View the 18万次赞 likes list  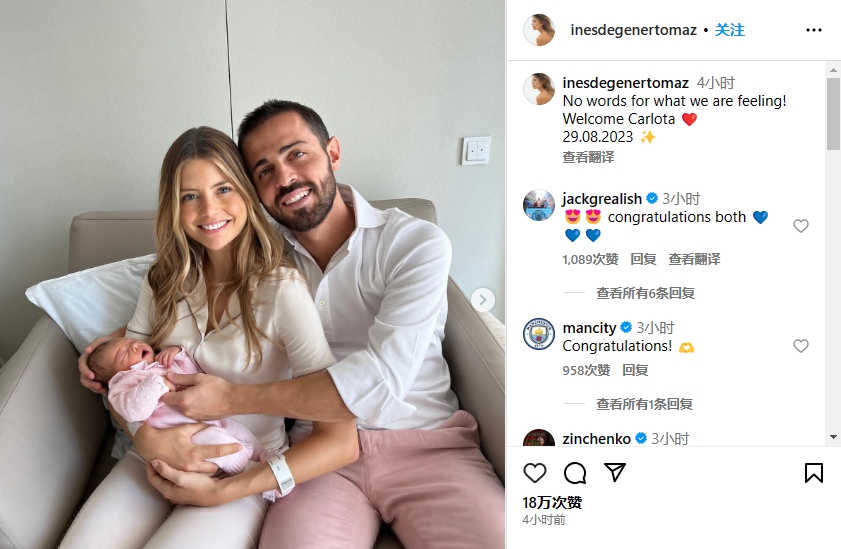coord(552,502)
